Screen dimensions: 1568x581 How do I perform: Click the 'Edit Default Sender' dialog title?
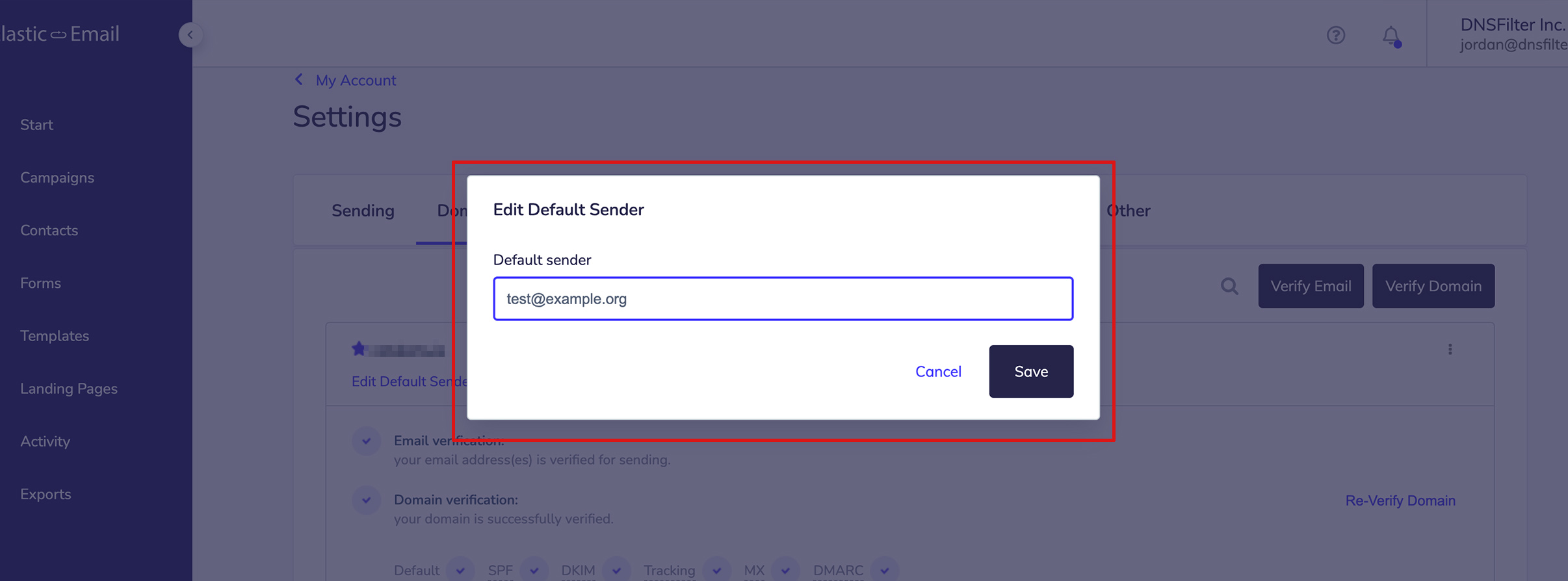tap(568, 209)
